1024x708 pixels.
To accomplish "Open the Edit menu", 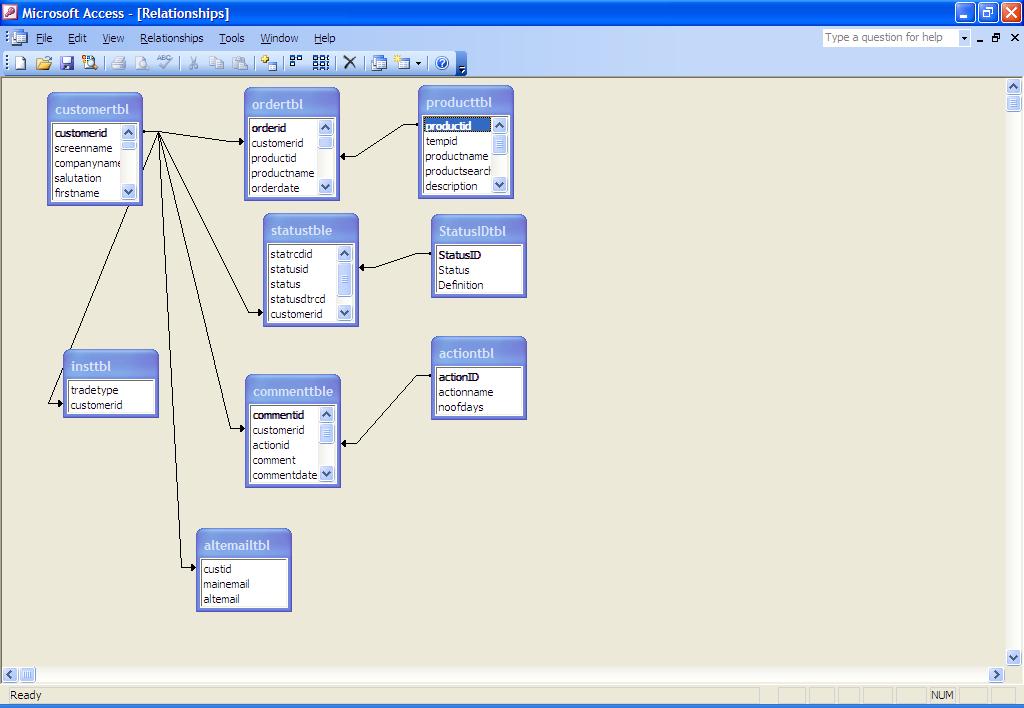I will pos(77,38).
